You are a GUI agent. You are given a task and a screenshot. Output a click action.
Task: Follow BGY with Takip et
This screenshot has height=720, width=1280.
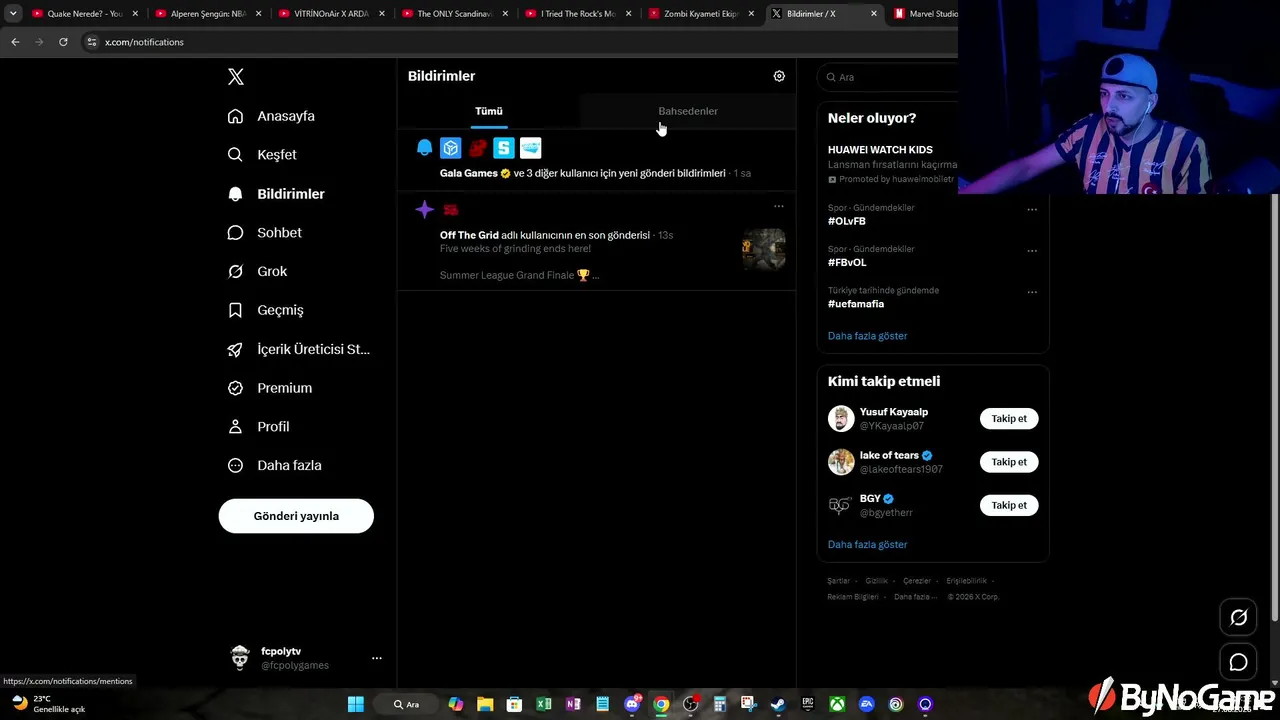click(x=1009, y=505)
